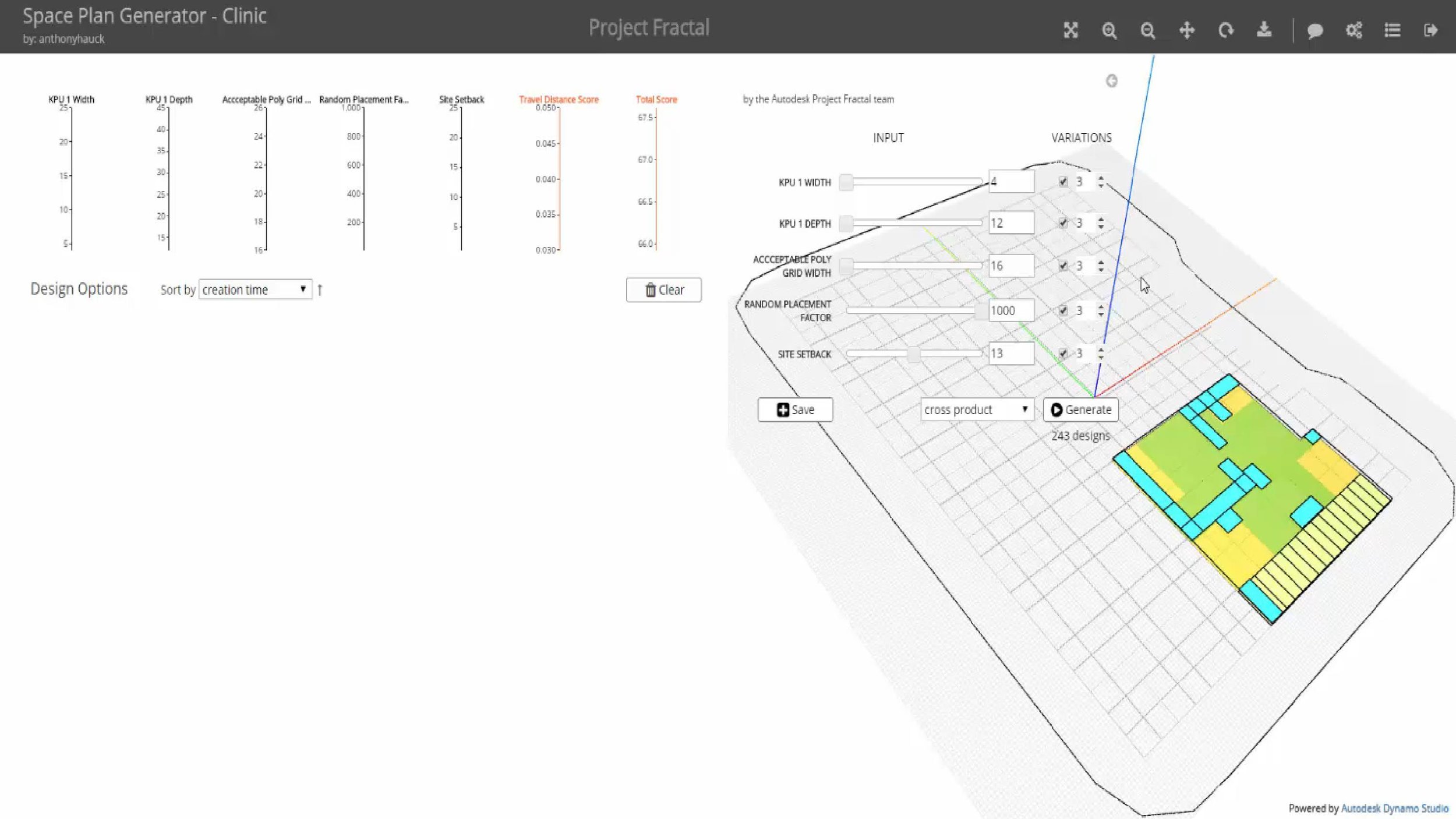This screenshot has height=819, width=1456.
Task: Open the Sort by creation time dropdown
Action: pos(255,290)
